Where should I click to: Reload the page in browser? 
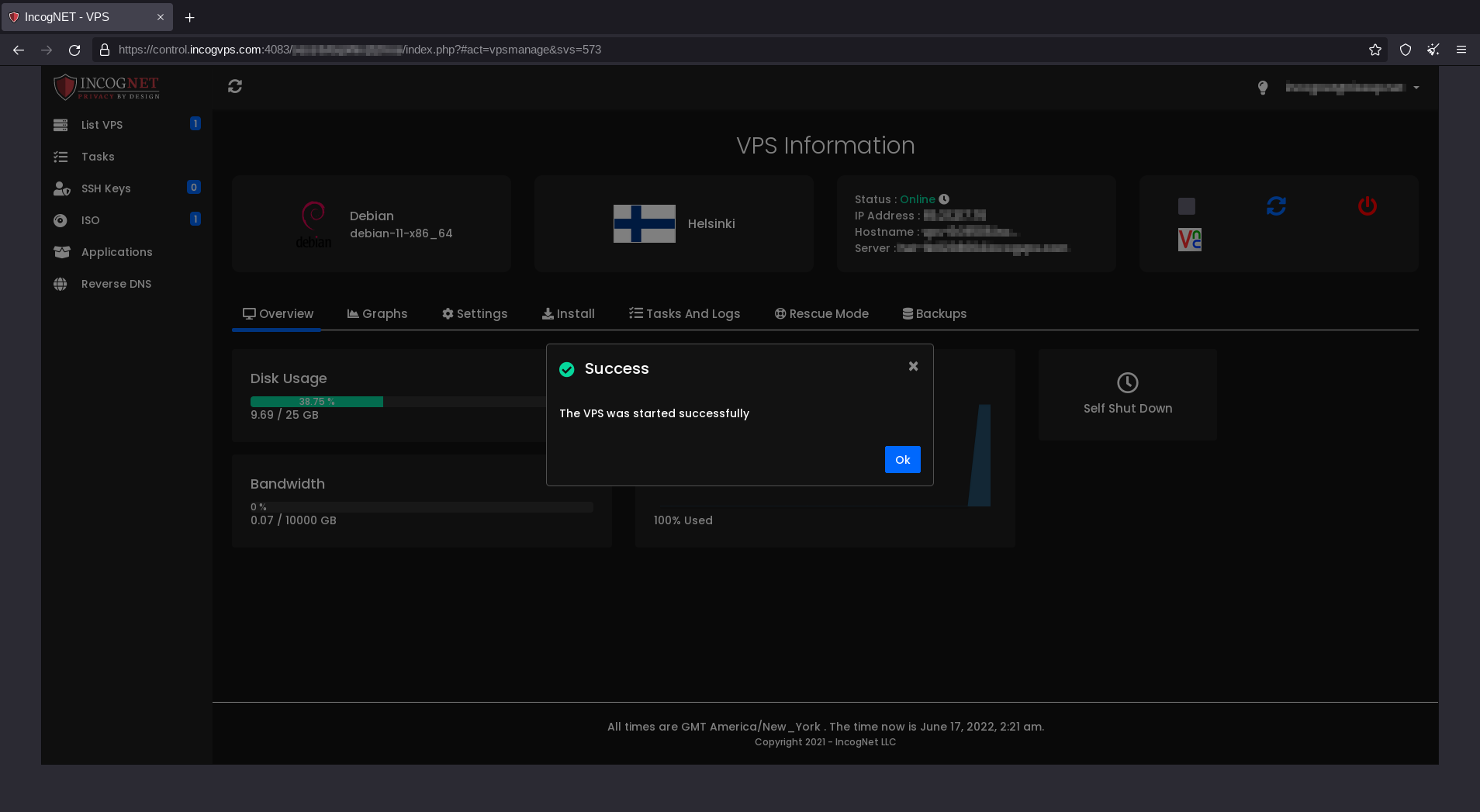point(74,50)
